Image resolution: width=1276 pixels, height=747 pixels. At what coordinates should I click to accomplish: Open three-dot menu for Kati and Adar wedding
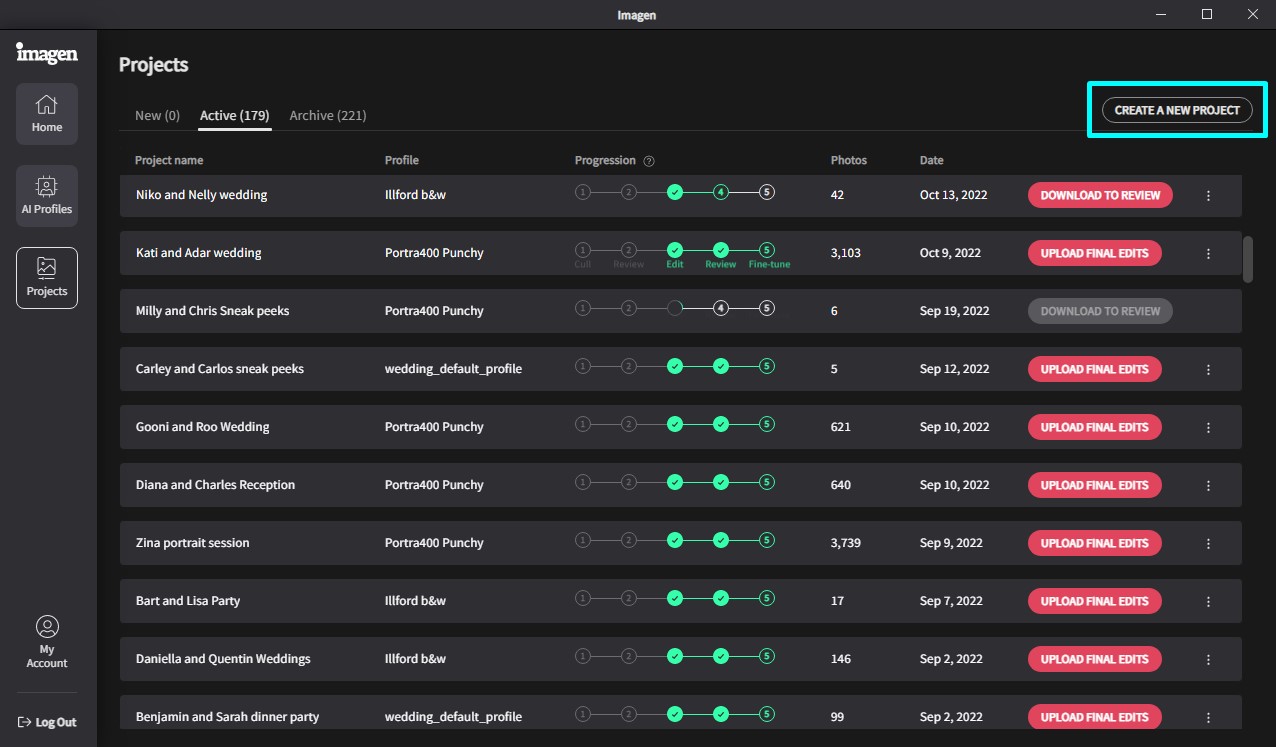[1208, 254]
